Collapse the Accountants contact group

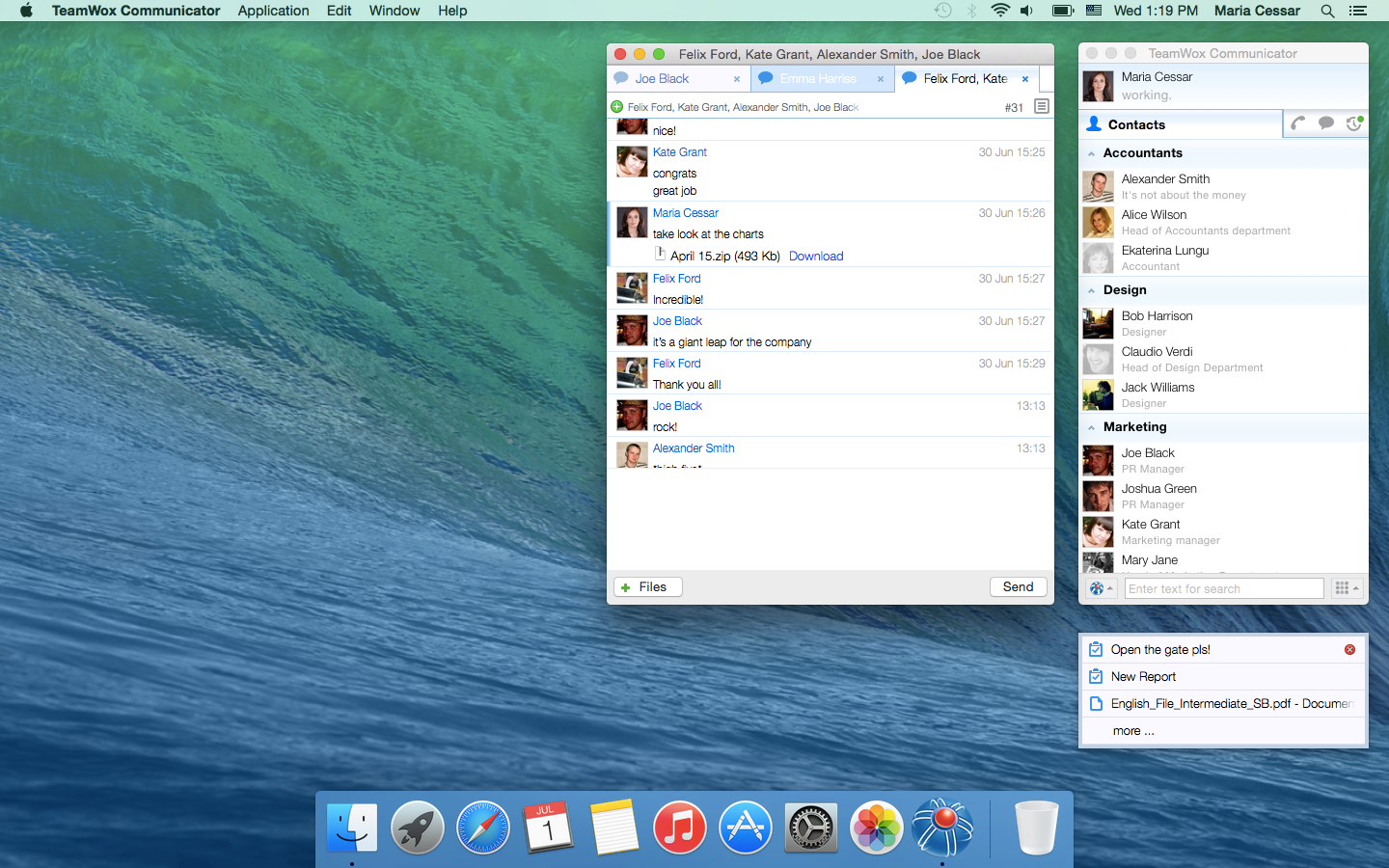1091,153
